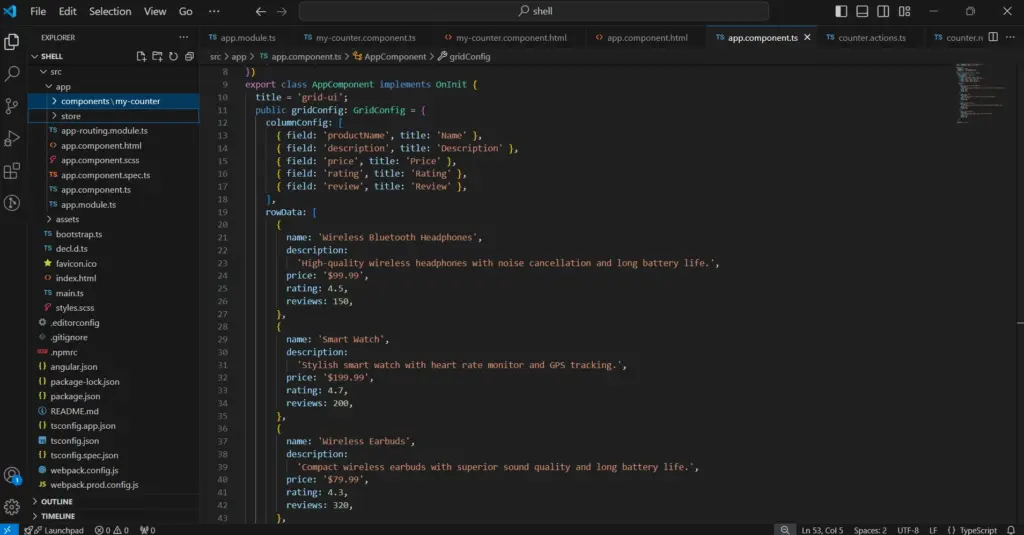
Task: Open editor tab bar more actions
Action: point(1010,37)
